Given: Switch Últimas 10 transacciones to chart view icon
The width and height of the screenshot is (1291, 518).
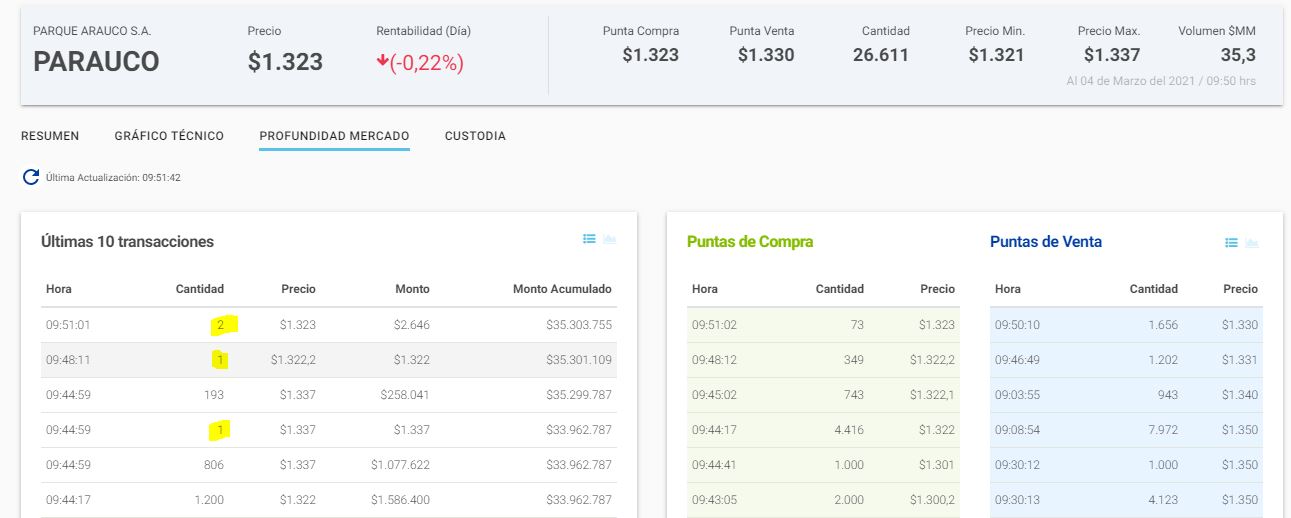Looking at the screenshot, I should [610, 239].
